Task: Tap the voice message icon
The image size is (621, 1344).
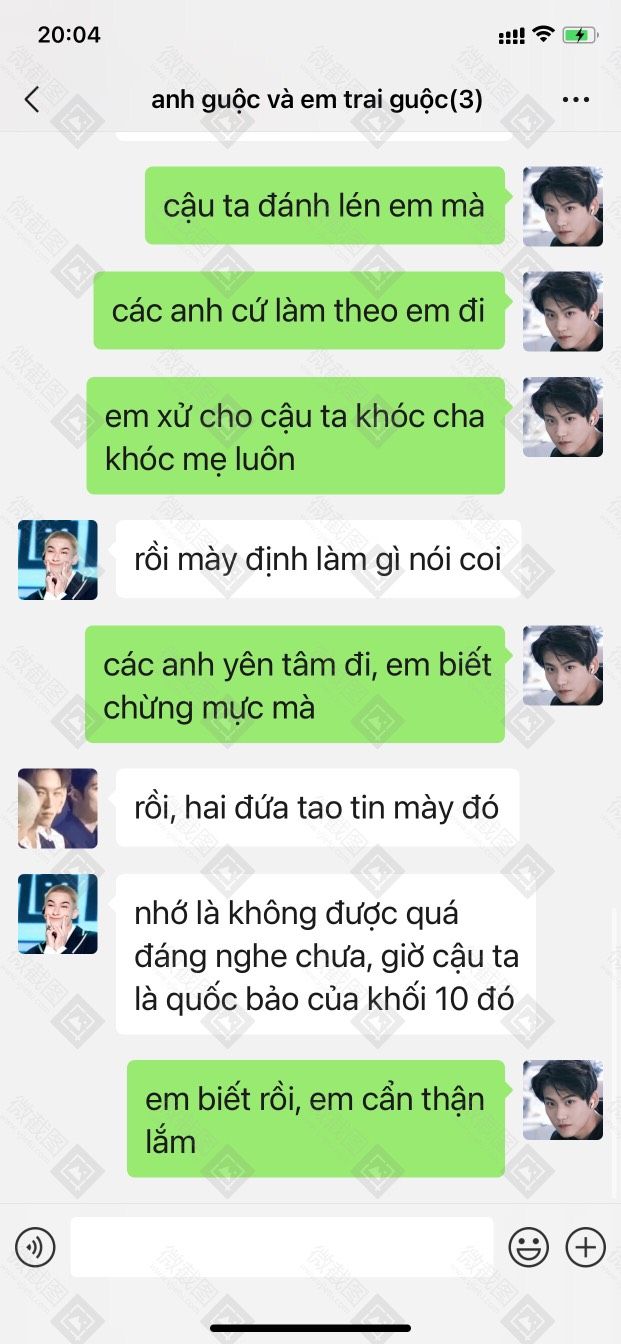Action: [x=35, y=1247]
